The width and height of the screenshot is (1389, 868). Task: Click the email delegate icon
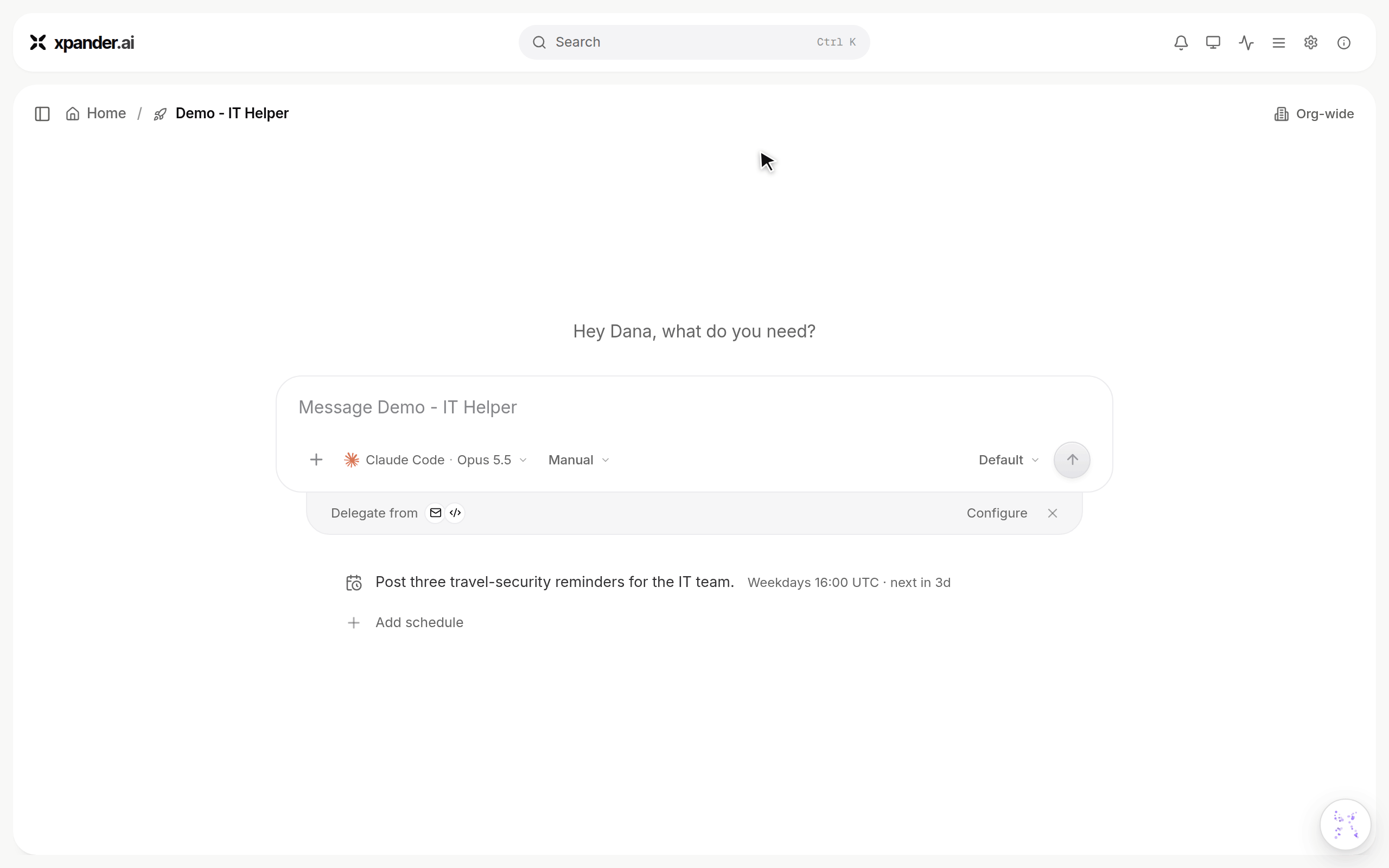click(x=436, y=513)
